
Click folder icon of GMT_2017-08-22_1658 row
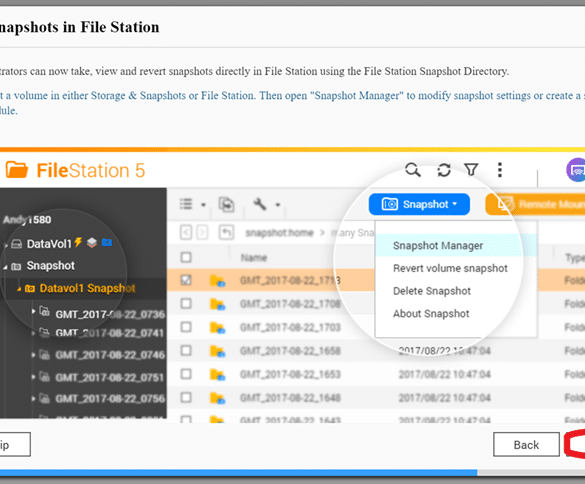217,351
